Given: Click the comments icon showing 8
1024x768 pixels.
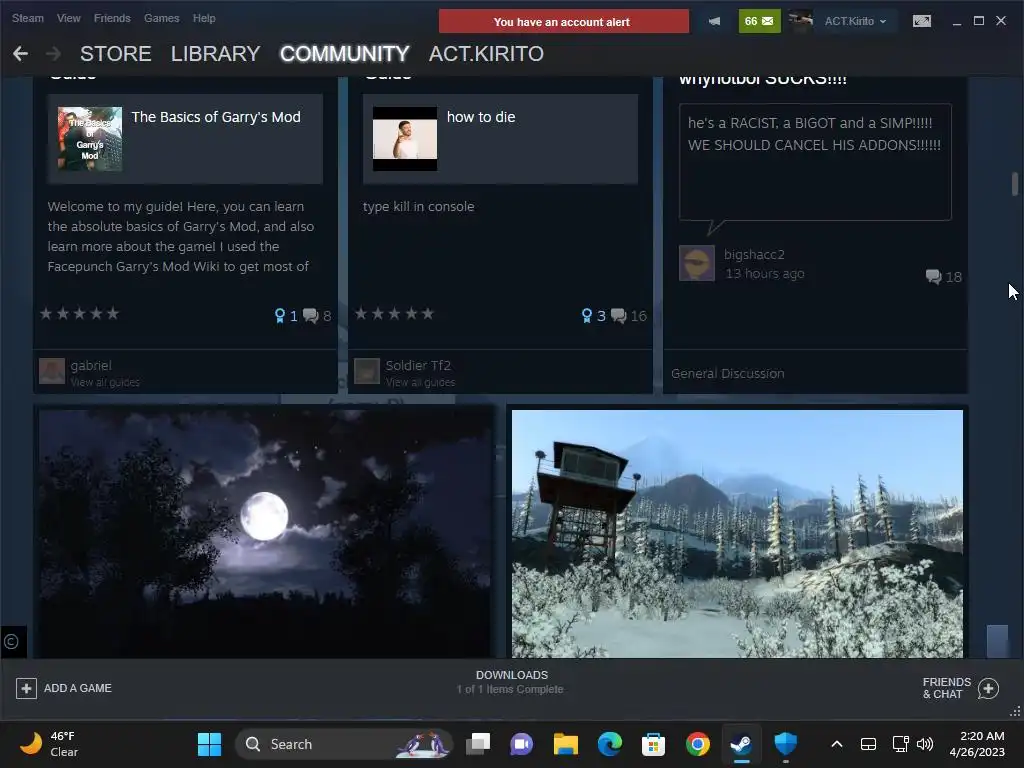Looking at the screenshot, I should (311, 316).
